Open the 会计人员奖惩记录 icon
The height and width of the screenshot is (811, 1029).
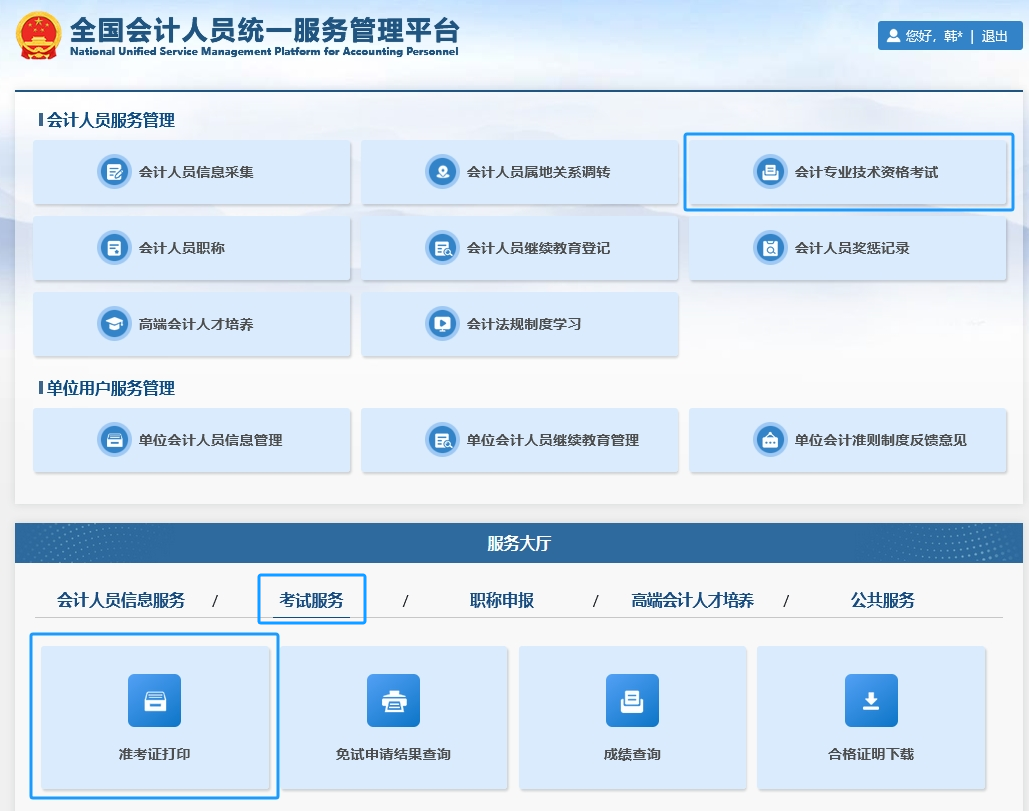pos(771,248)
